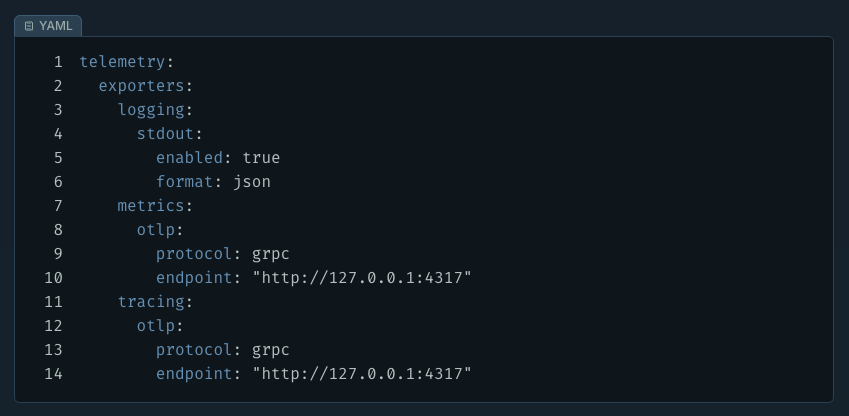The width and height of the screenshot is (849, 416).
Task: Click line number 1 in the gutter
Action: coord(58,62)
